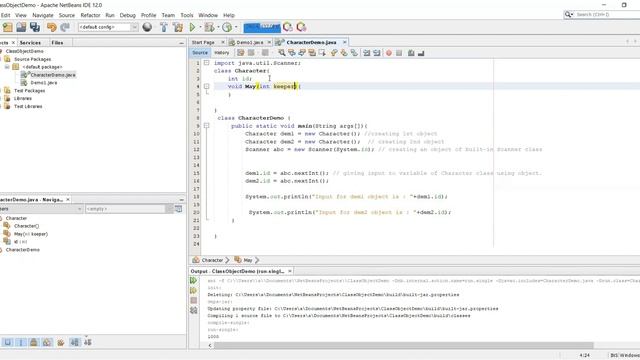
Task: Open the Tools menu
Action: (187, 15)
